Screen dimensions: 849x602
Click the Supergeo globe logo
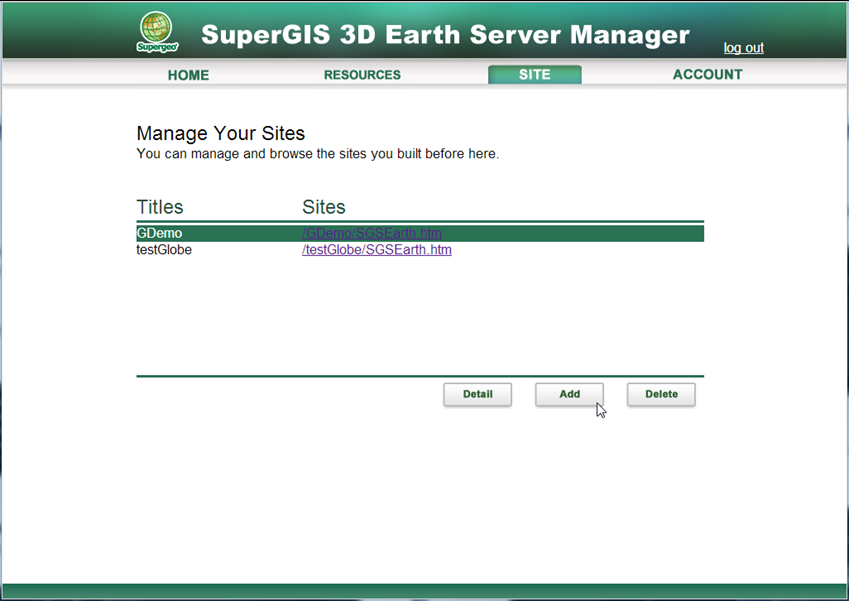tap(156, 31)
